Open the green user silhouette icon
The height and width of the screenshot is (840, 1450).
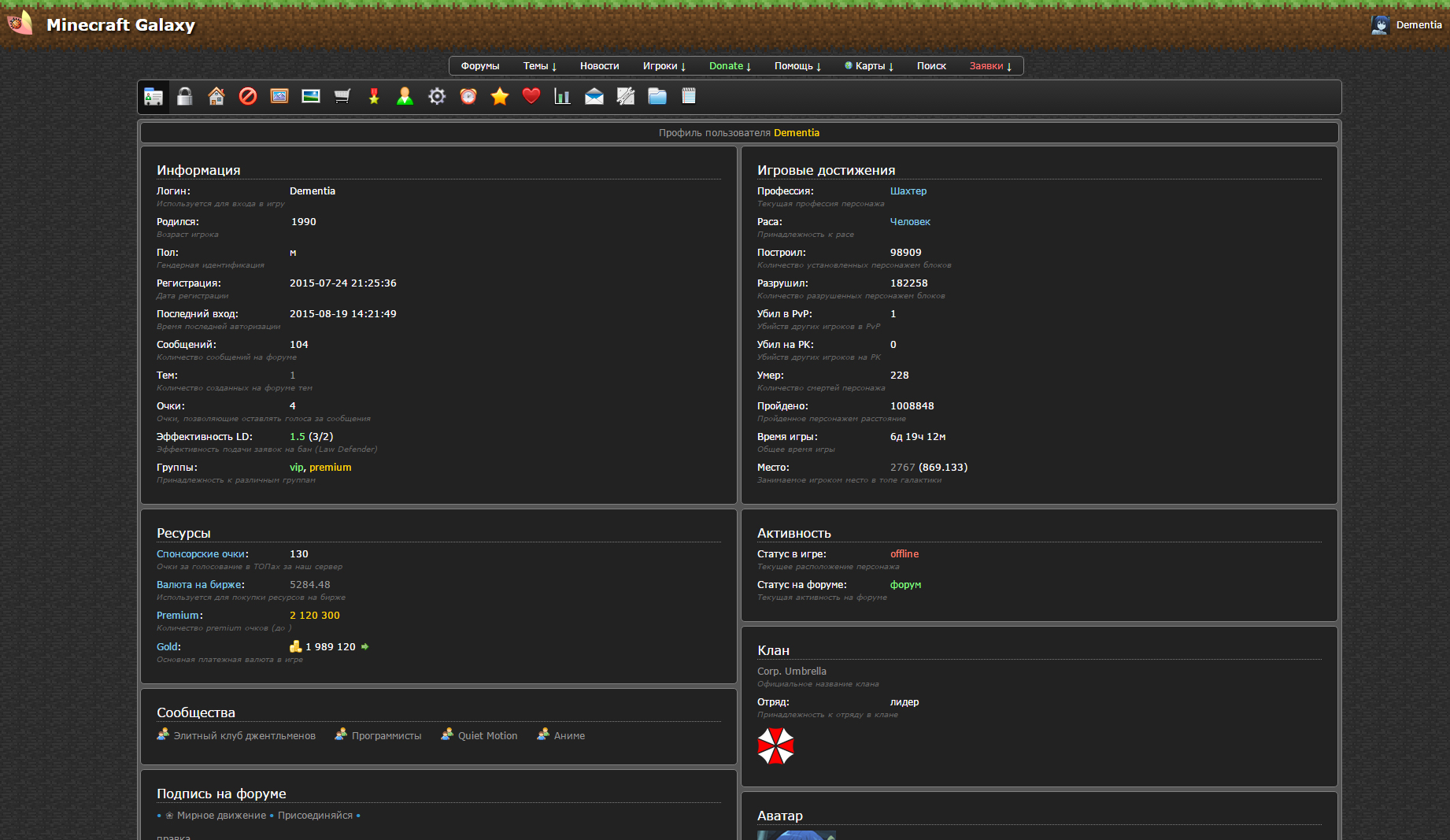[x=405, y=97]
